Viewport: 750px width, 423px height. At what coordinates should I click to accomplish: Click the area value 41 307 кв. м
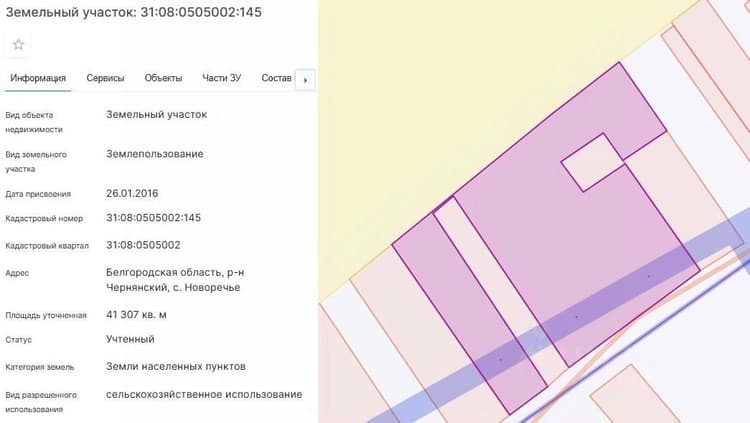[136, 315]
